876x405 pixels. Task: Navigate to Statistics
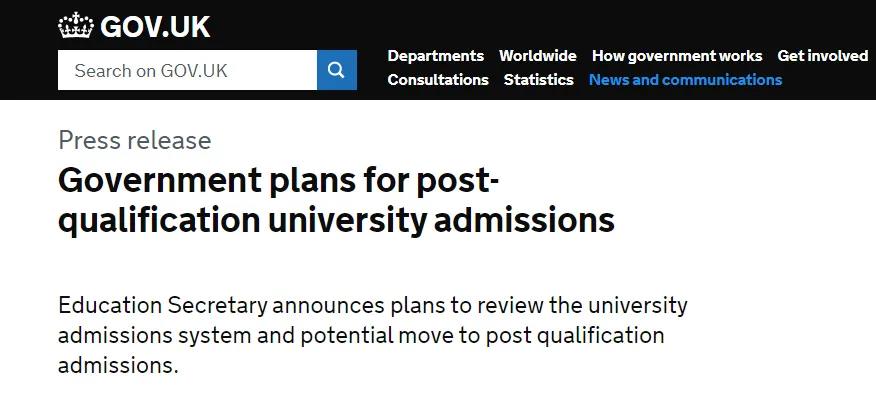(x=538, y=80)
